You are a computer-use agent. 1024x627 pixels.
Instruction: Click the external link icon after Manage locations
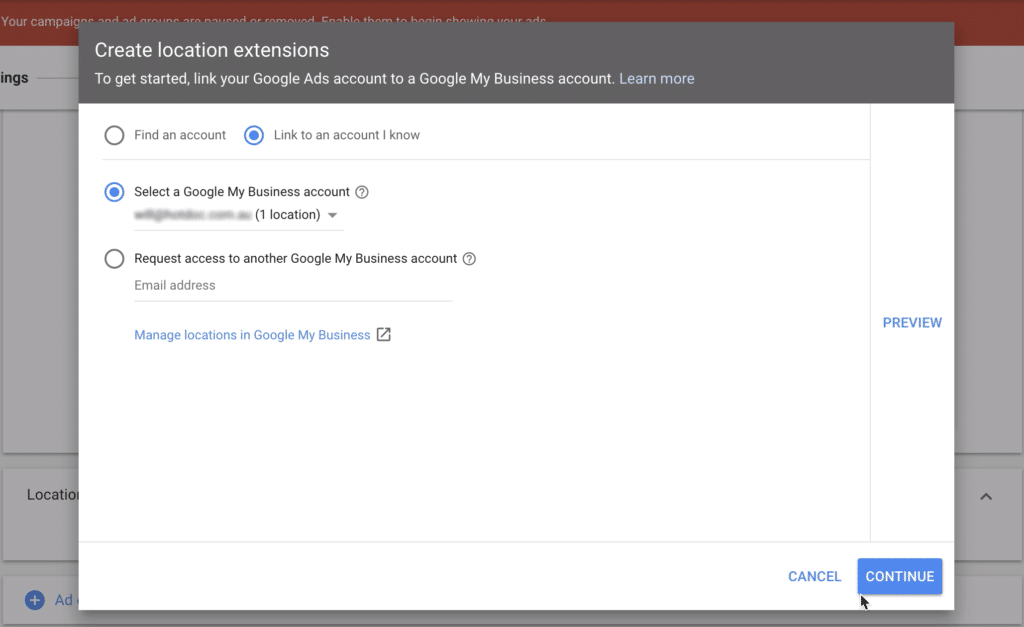[x=384, y=334]
